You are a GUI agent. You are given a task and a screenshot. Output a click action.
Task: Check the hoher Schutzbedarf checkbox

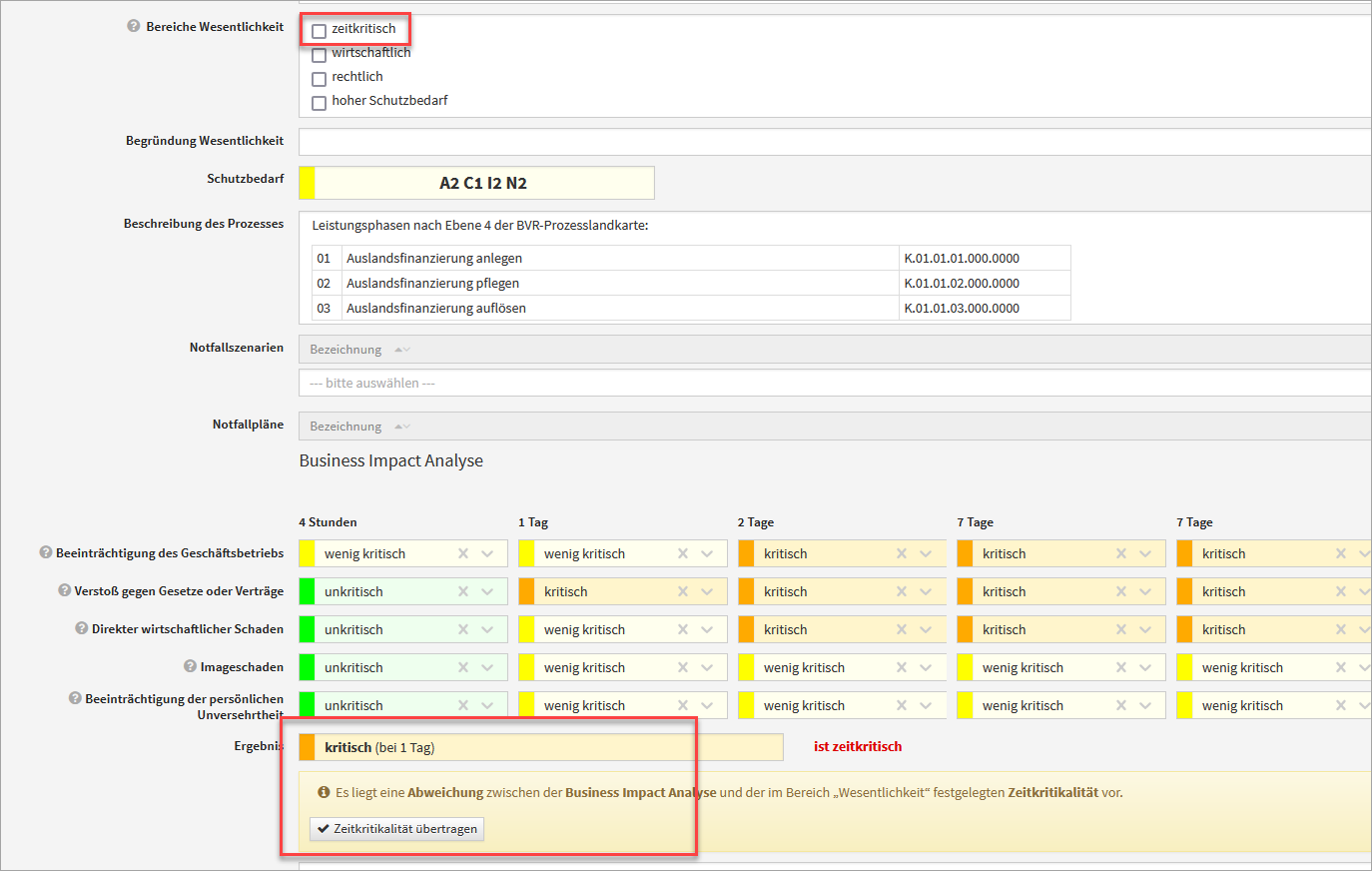320,103
